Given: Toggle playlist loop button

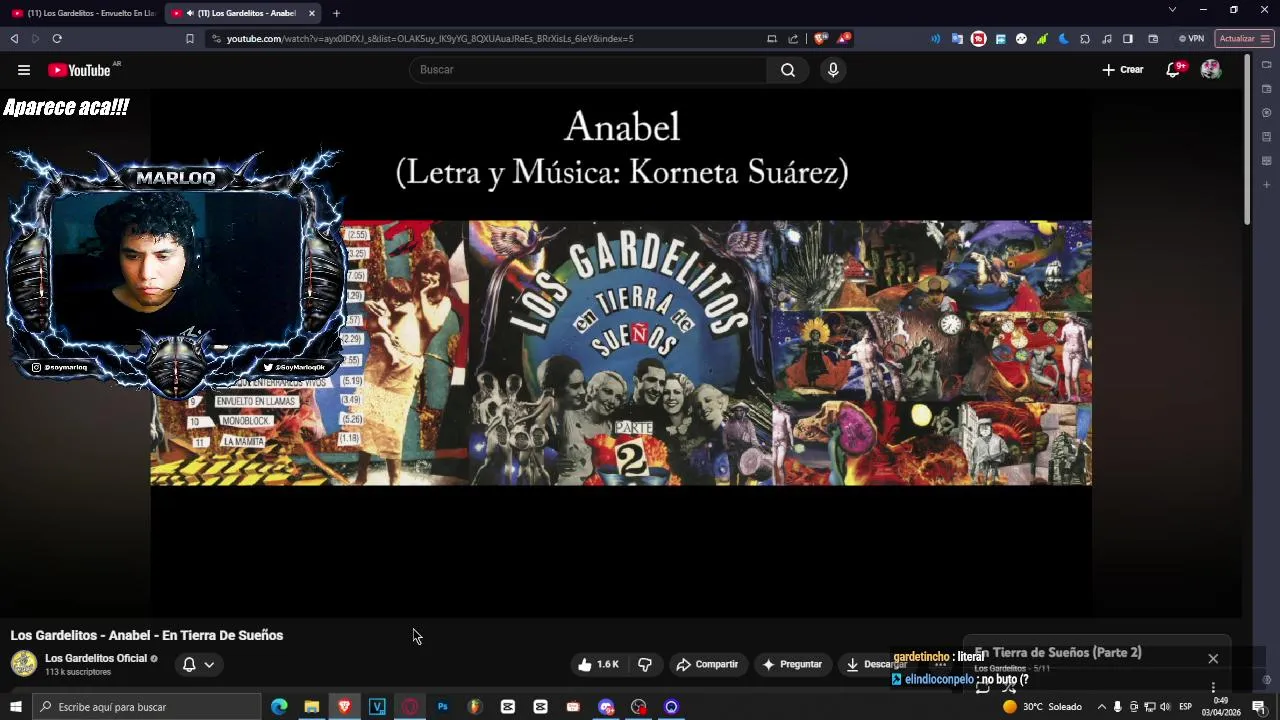Looking at the screenshot, I should click(x=983, y=687).
